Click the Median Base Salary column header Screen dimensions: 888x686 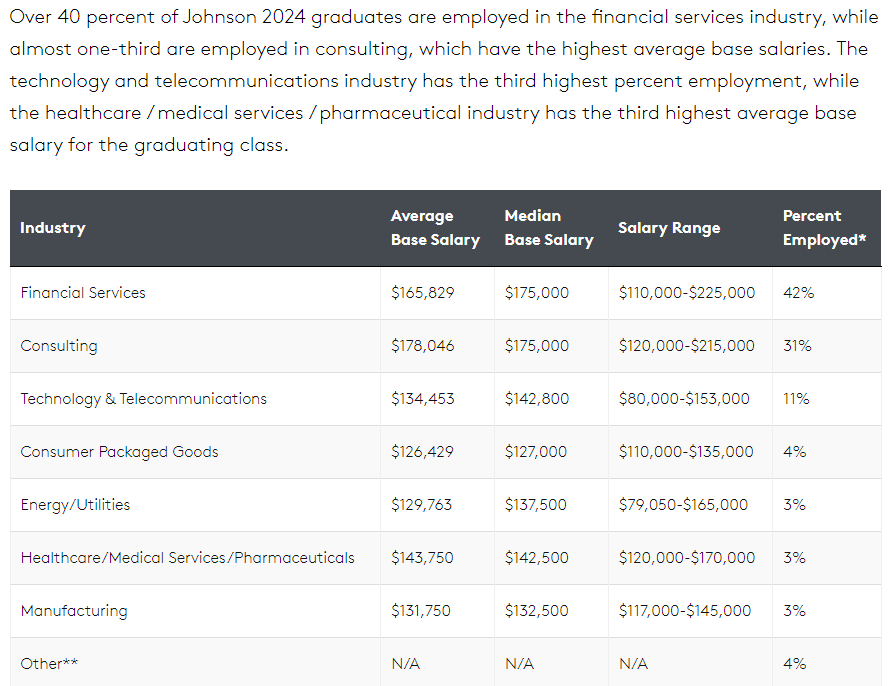549,228
